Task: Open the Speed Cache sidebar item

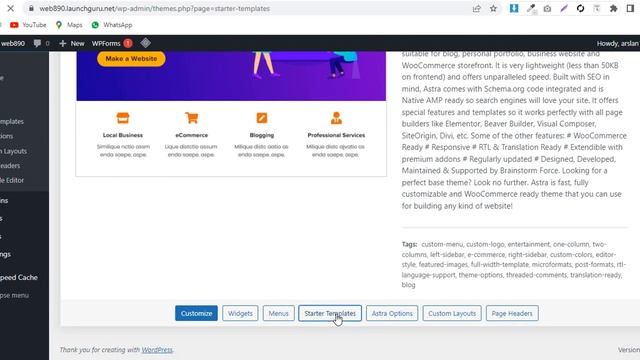Action: coord(19,278)
